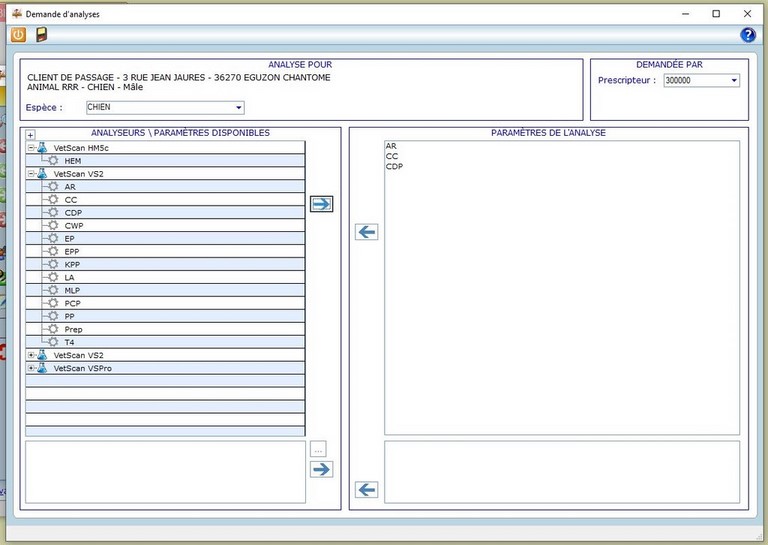Click the plus box above the analyzer tree
Viewport: 768px width, 545px height.
tap(30, 135)
